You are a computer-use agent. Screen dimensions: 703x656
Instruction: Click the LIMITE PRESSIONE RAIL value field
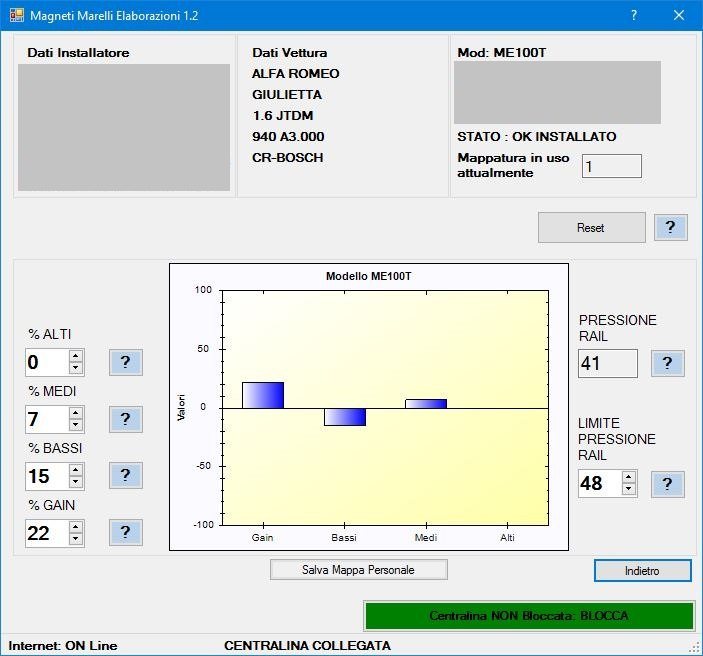click(600, 484)
